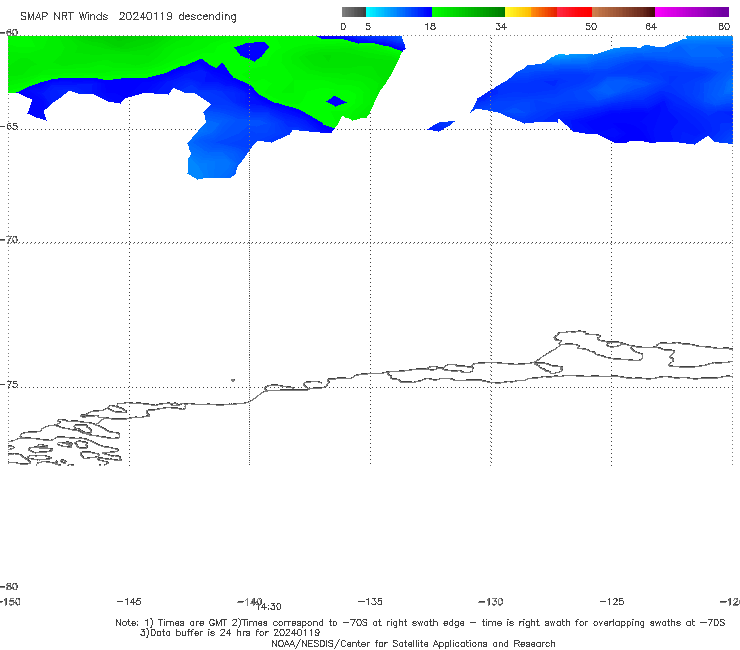This screenshot has width=740, height=650.
Task: Click the '-70' latitude axis label
Action: tap(9, 240)
